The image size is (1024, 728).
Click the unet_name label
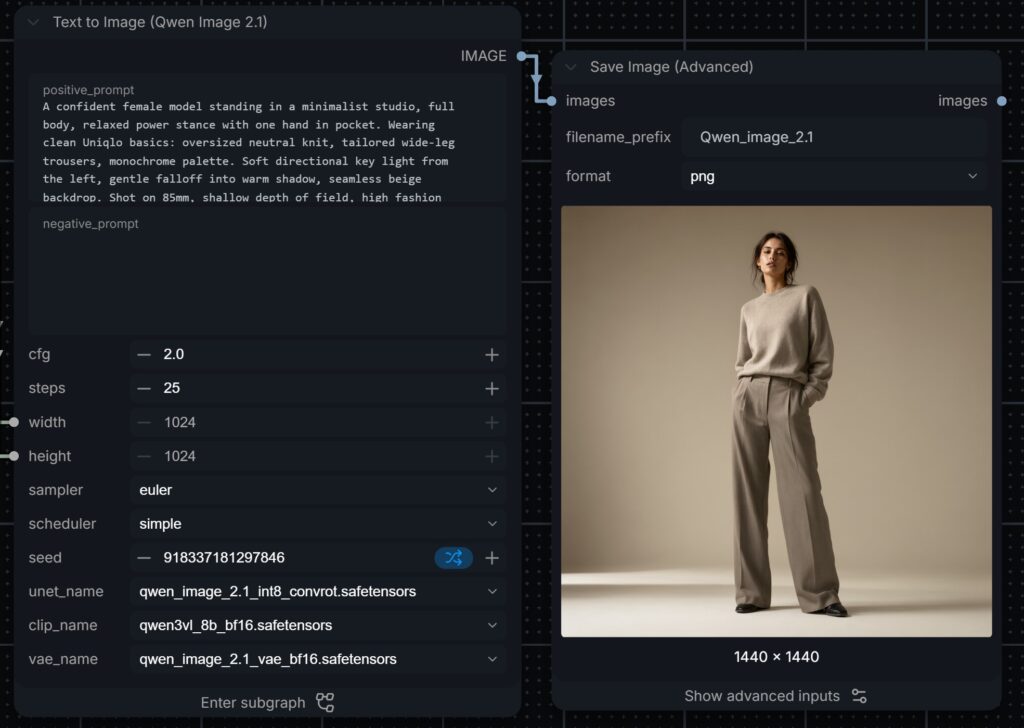66,592
